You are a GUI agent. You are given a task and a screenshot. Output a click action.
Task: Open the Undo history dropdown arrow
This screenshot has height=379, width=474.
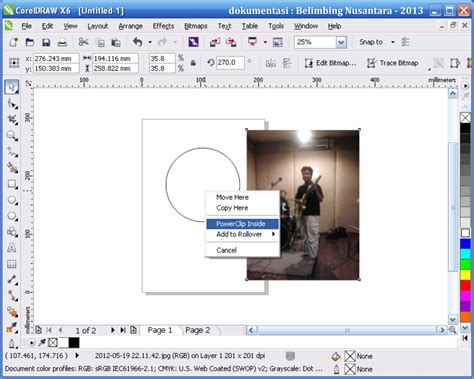coord(150,42)
